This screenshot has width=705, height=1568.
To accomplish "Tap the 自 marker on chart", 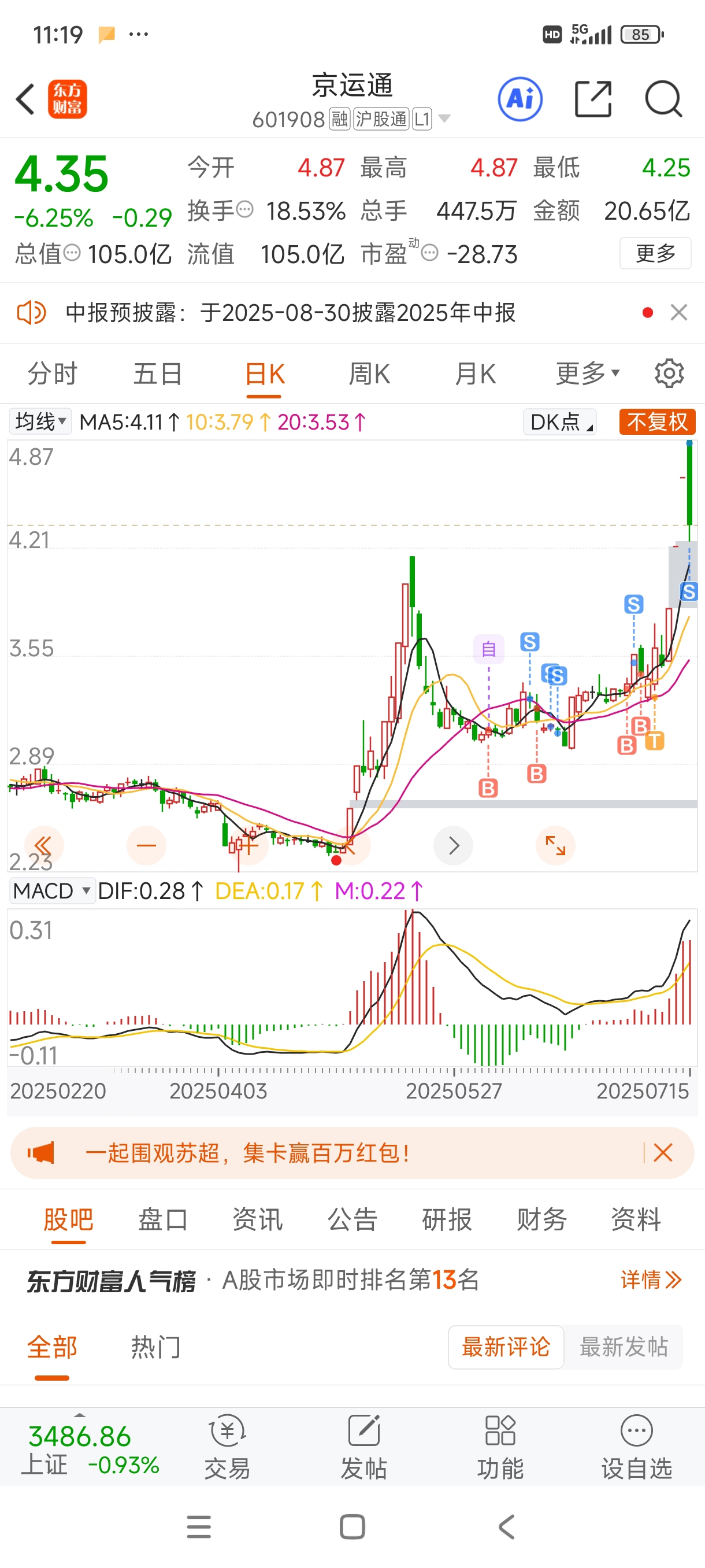I will click(488, 649).
